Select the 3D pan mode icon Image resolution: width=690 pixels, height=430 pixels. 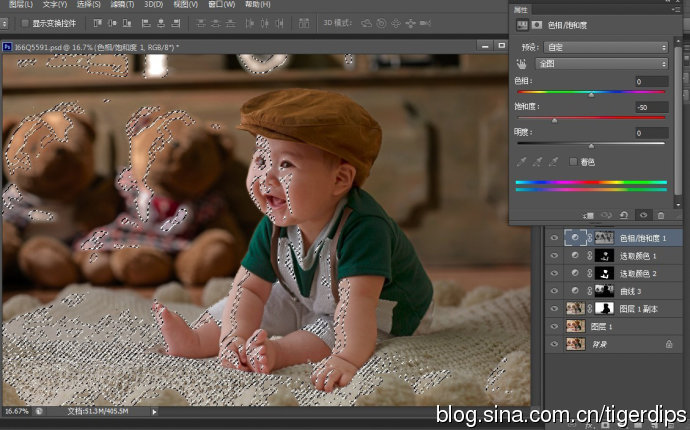396,23
